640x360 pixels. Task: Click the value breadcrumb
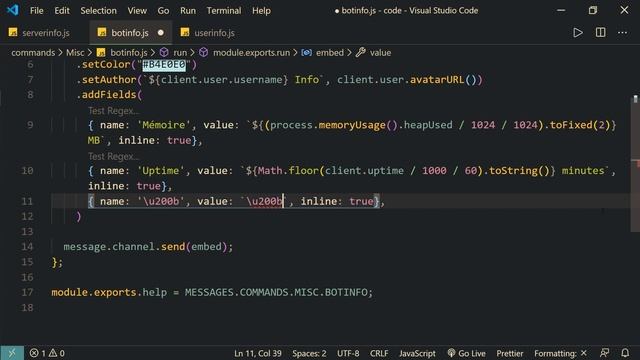coord(380,53)
